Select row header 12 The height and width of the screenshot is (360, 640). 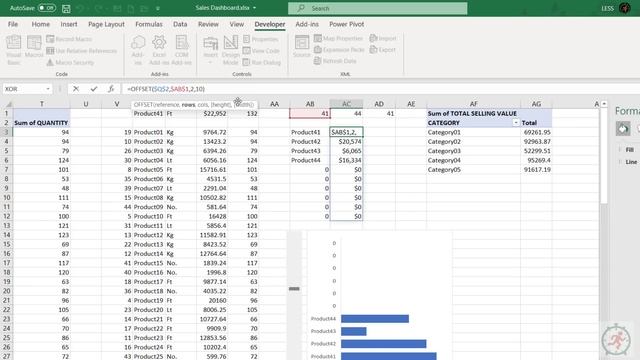7,216
